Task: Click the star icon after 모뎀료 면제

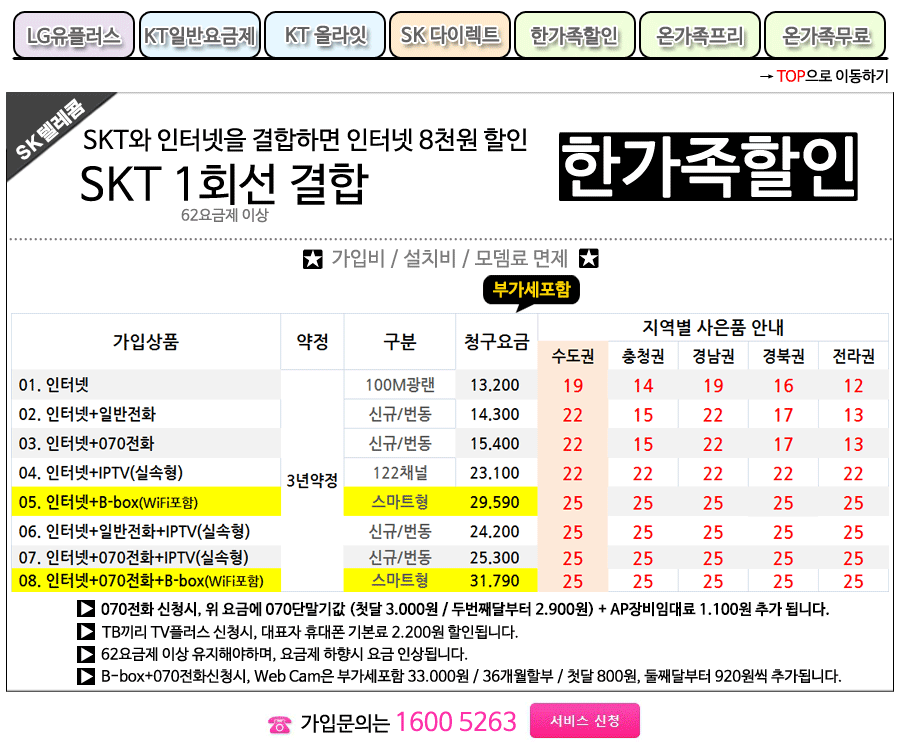Action: [x=586, y=258]
